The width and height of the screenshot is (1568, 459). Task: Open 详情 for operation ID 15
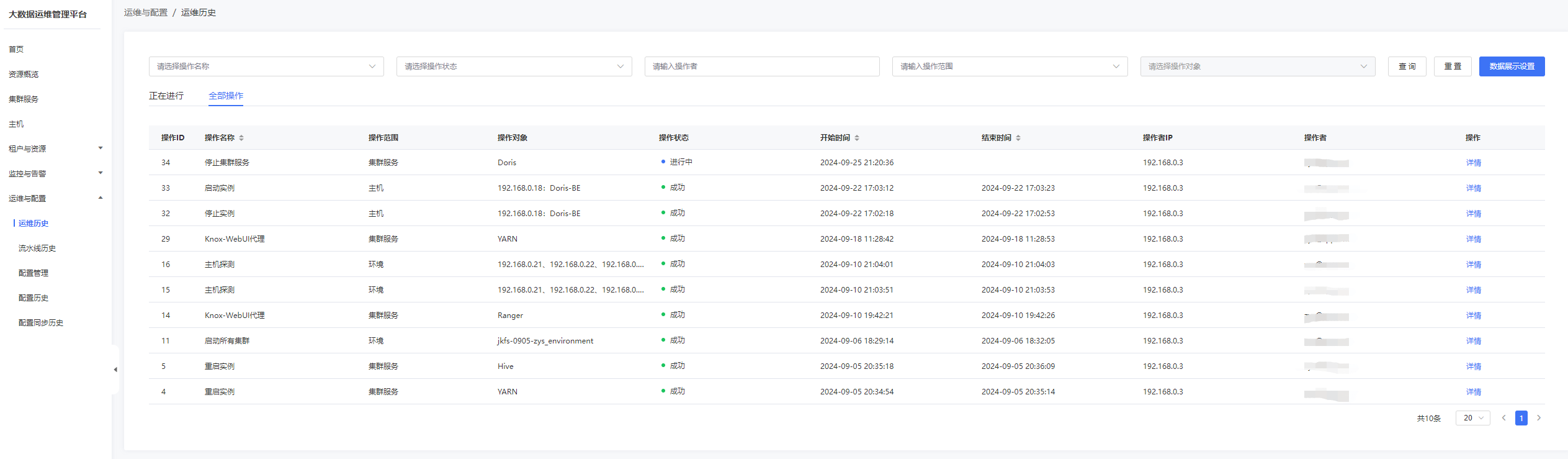click(1474, 290)
